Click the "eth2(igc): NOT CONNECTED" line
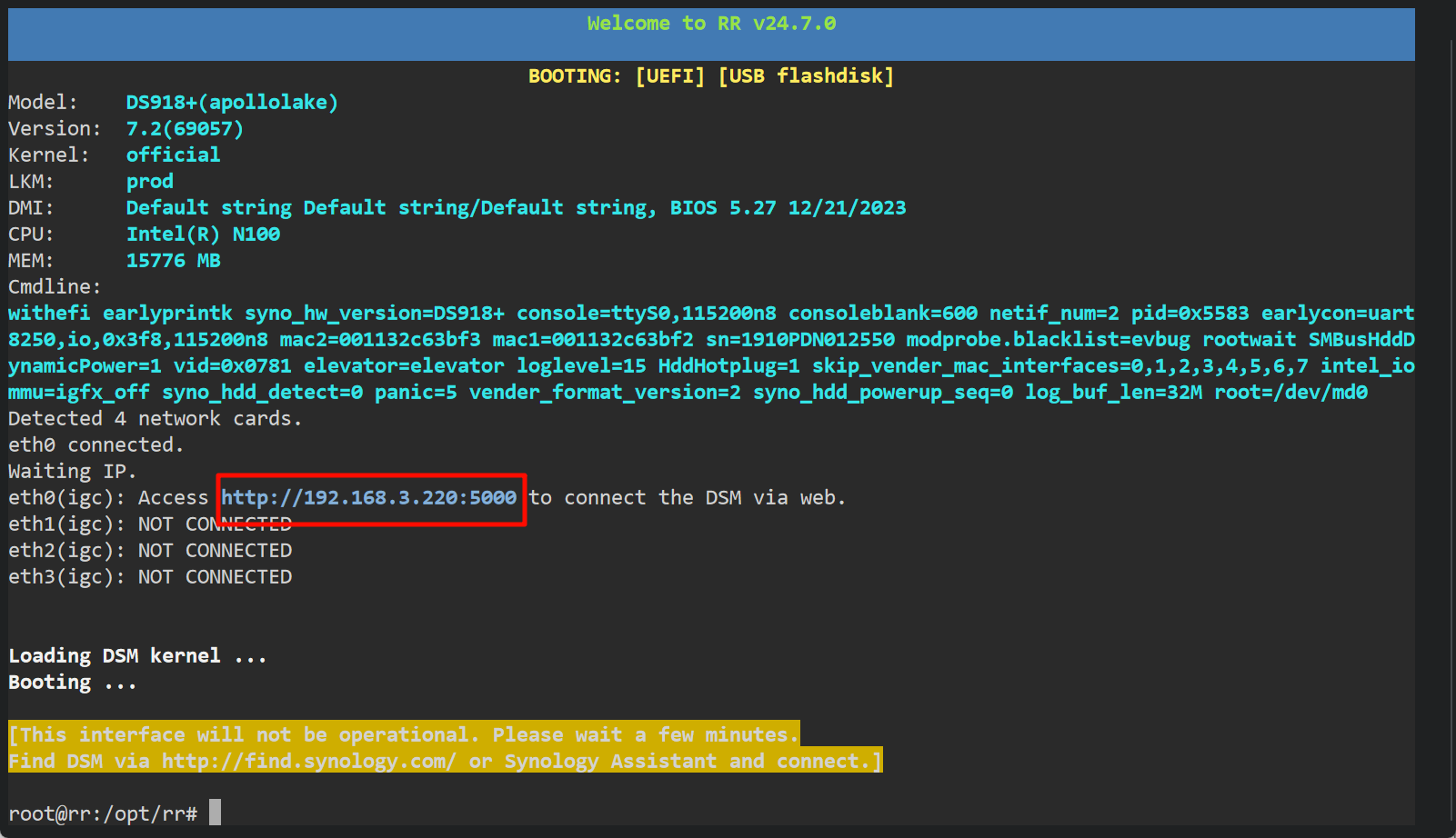The height and width of the screenshot is (838, 1456). 150,551
